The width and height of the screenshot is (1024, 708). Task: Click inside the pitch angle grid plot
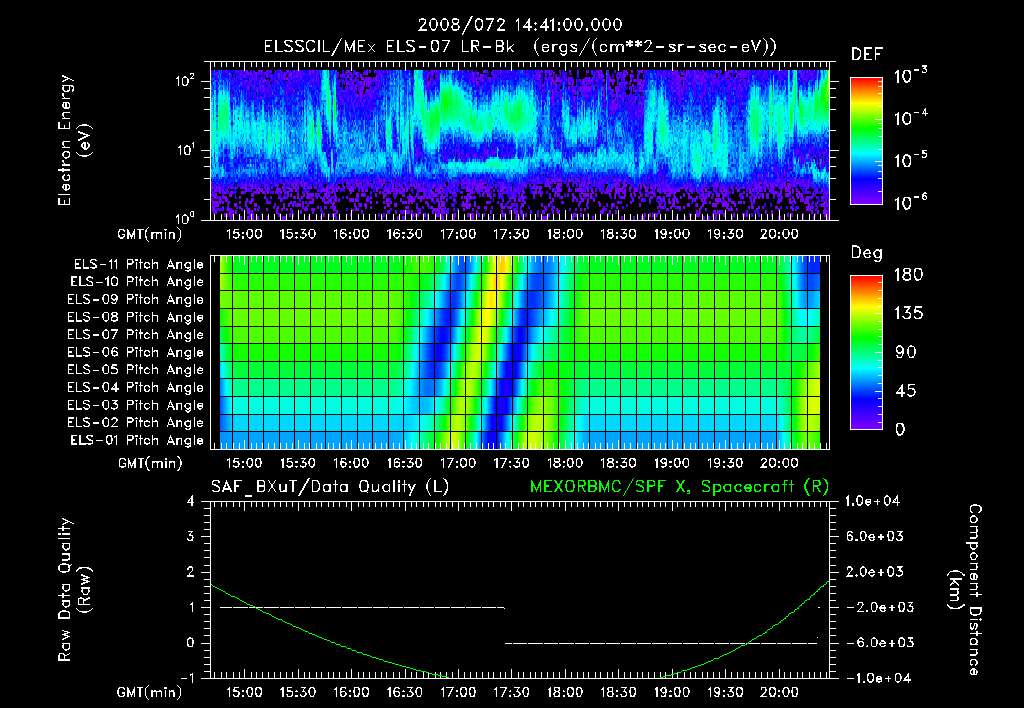[x=520, y=352]
